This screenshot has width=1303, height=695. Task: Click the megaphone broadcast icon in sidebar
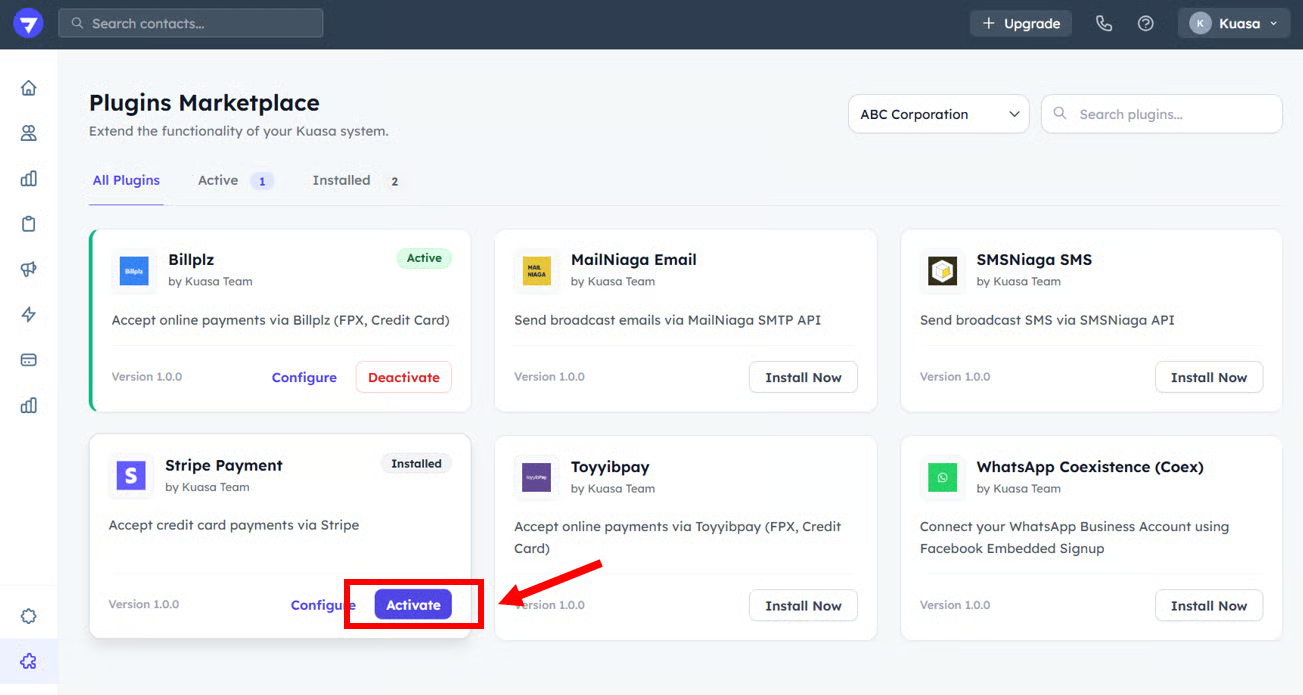(28, 269)
